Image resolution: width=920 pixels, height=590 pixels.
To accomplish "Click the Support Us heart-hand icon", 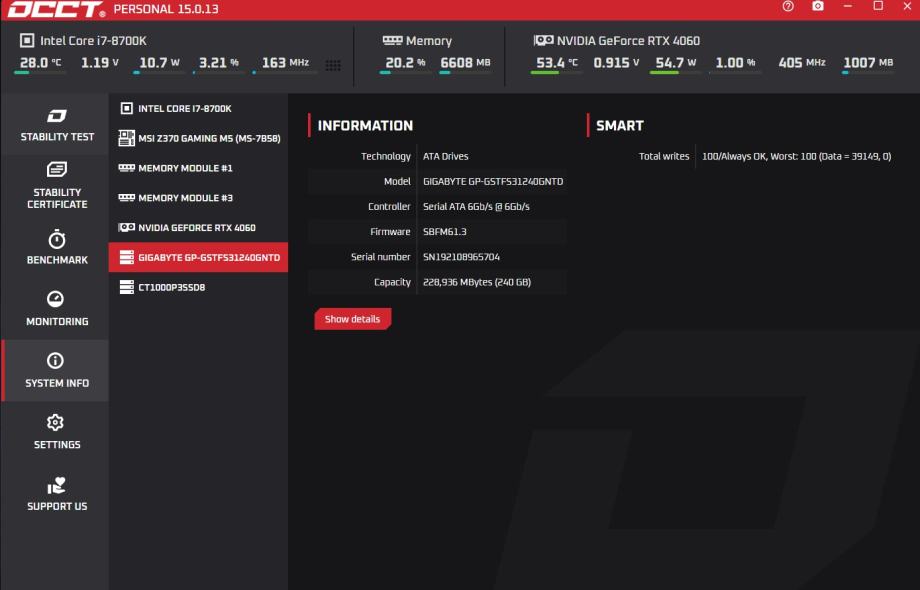I will coord(56,486).
